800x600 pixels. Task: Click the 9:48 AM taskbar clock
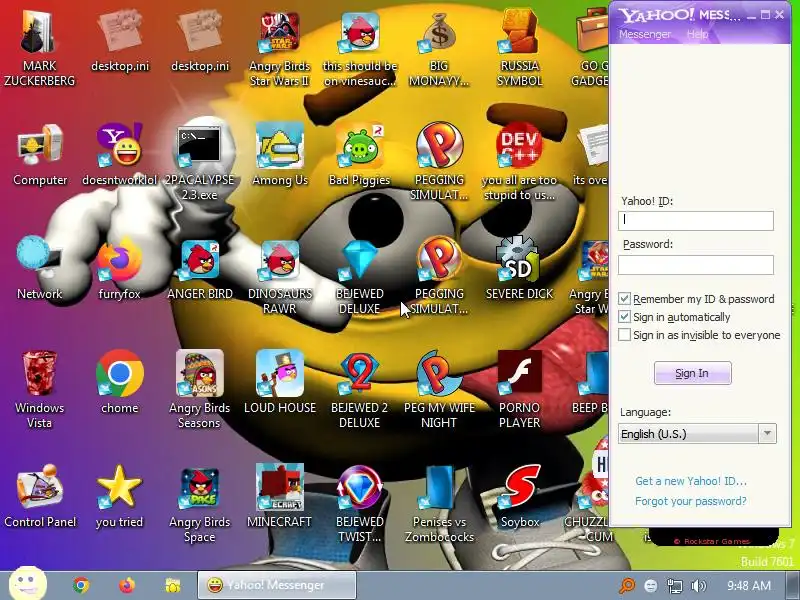(748, 586)
